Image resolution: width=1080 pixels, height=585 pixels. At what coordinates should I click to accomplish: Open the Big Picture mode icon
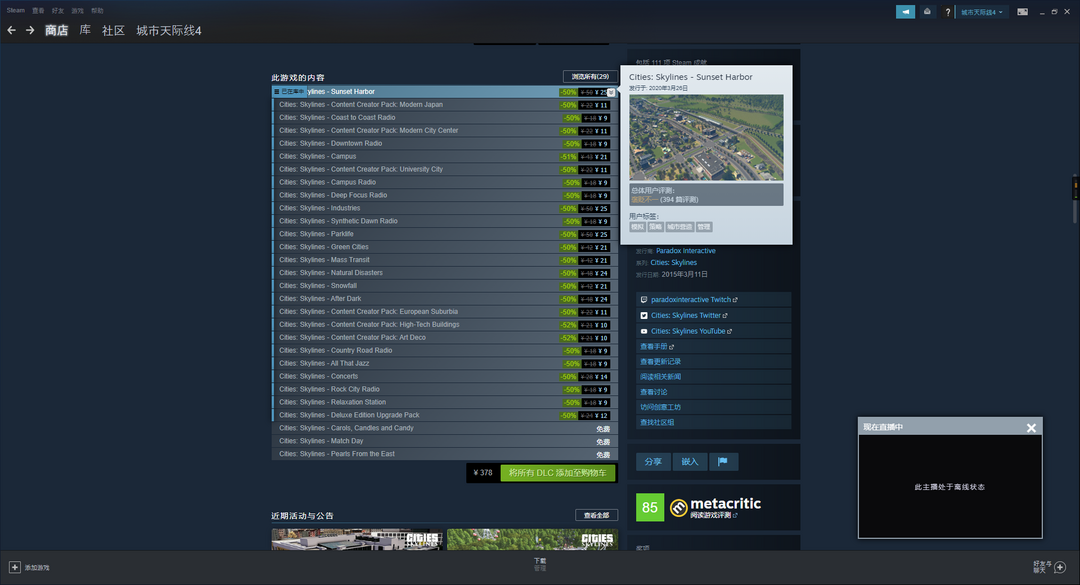pos(1022,12)
